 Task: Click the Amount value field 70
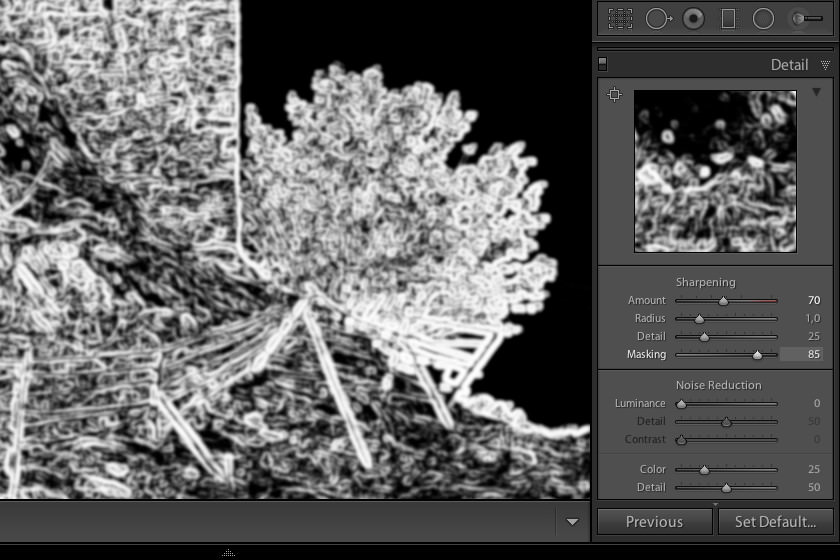[814, 300]
